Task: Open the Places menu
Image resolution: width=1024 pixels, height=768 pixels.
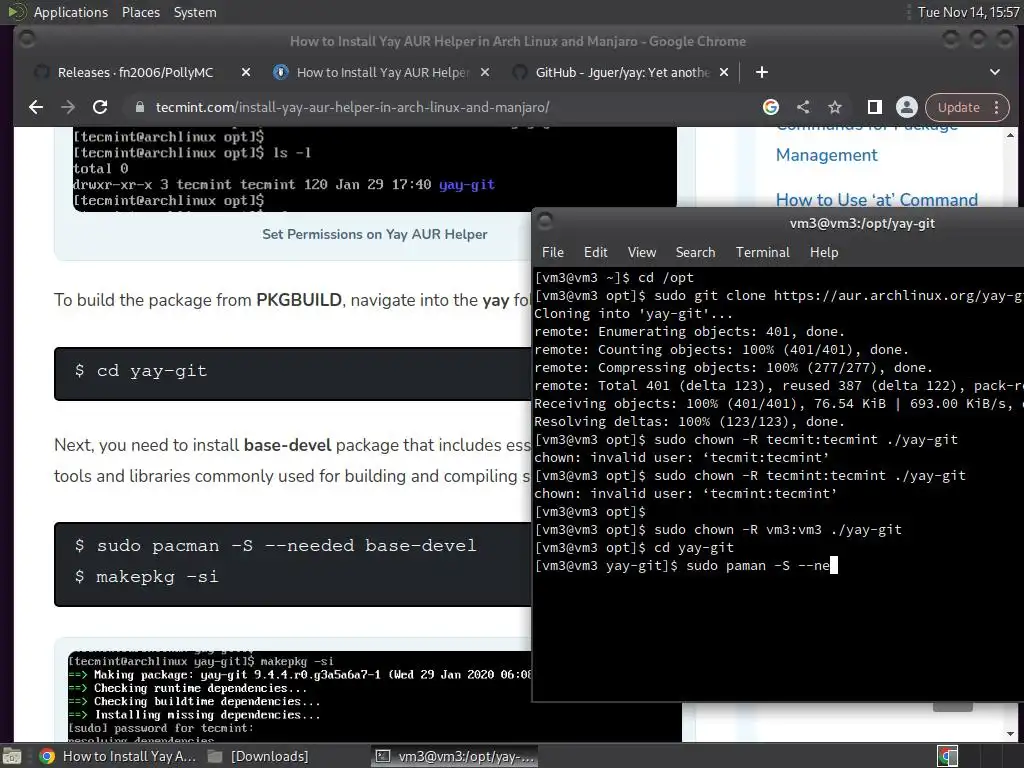Action: click(x=140, y=12)
